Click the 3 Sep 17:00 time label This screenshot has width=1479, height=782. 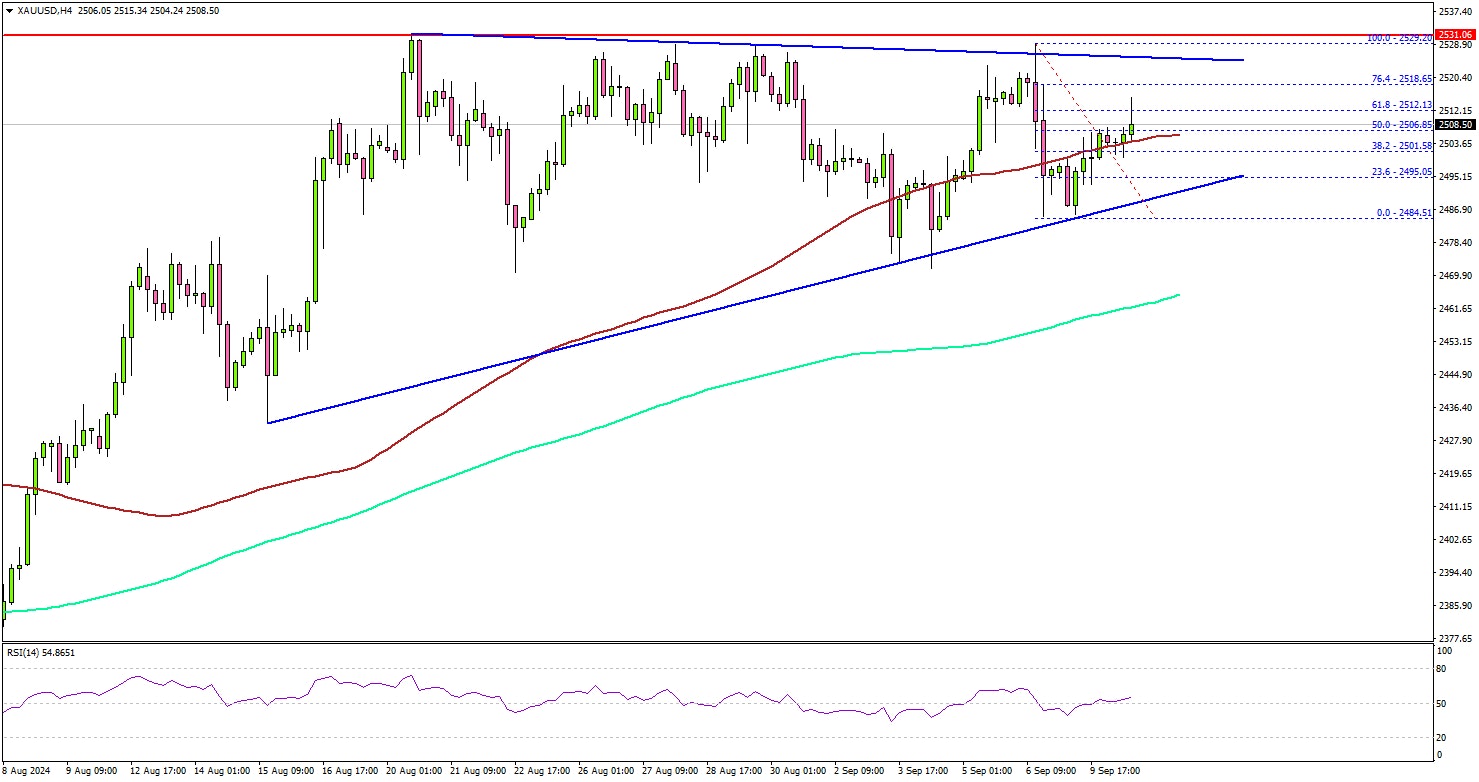point(923,771)
